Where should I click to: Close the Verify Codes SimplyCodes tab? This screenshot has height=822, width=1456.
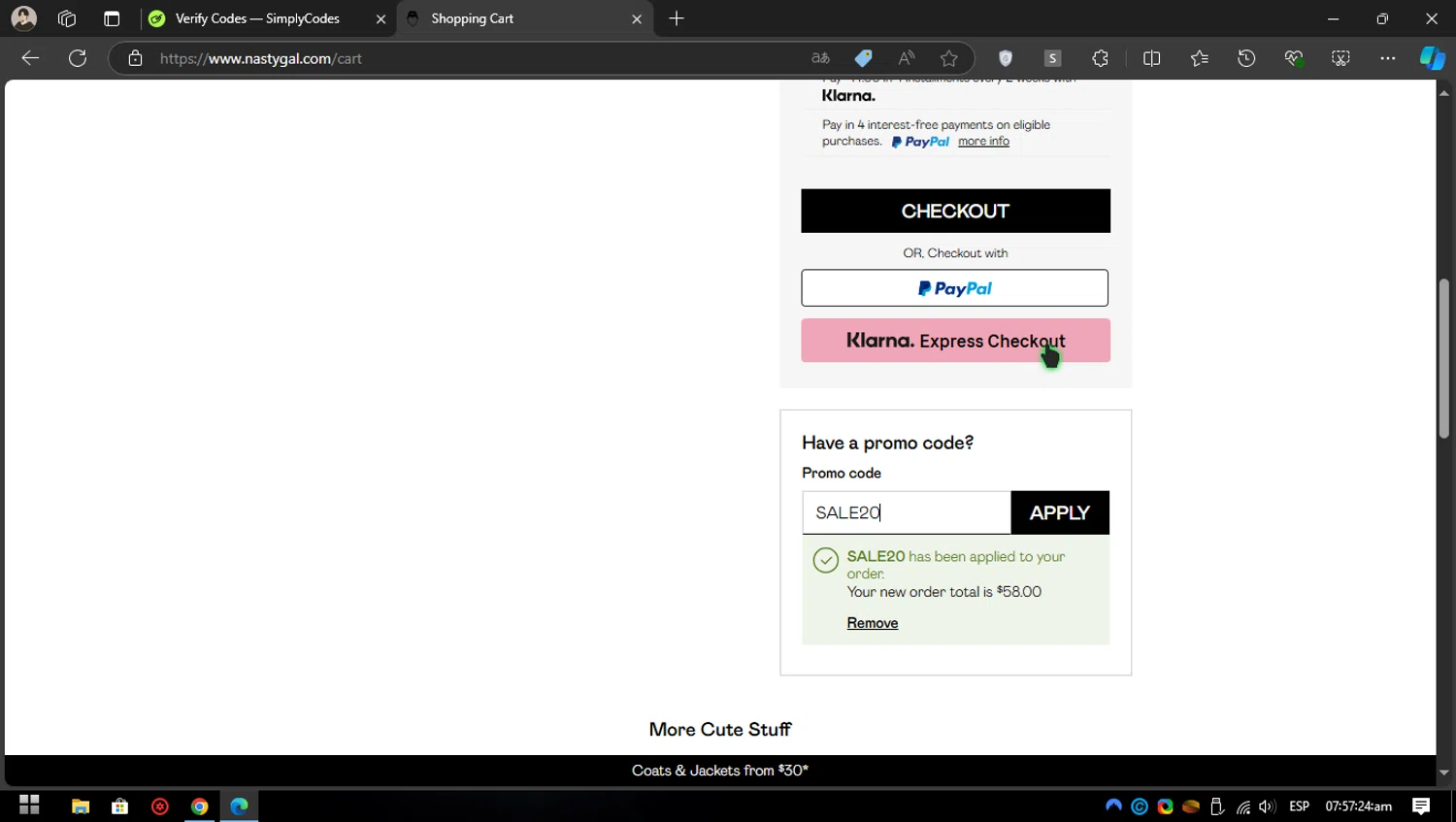pos(381,18)
